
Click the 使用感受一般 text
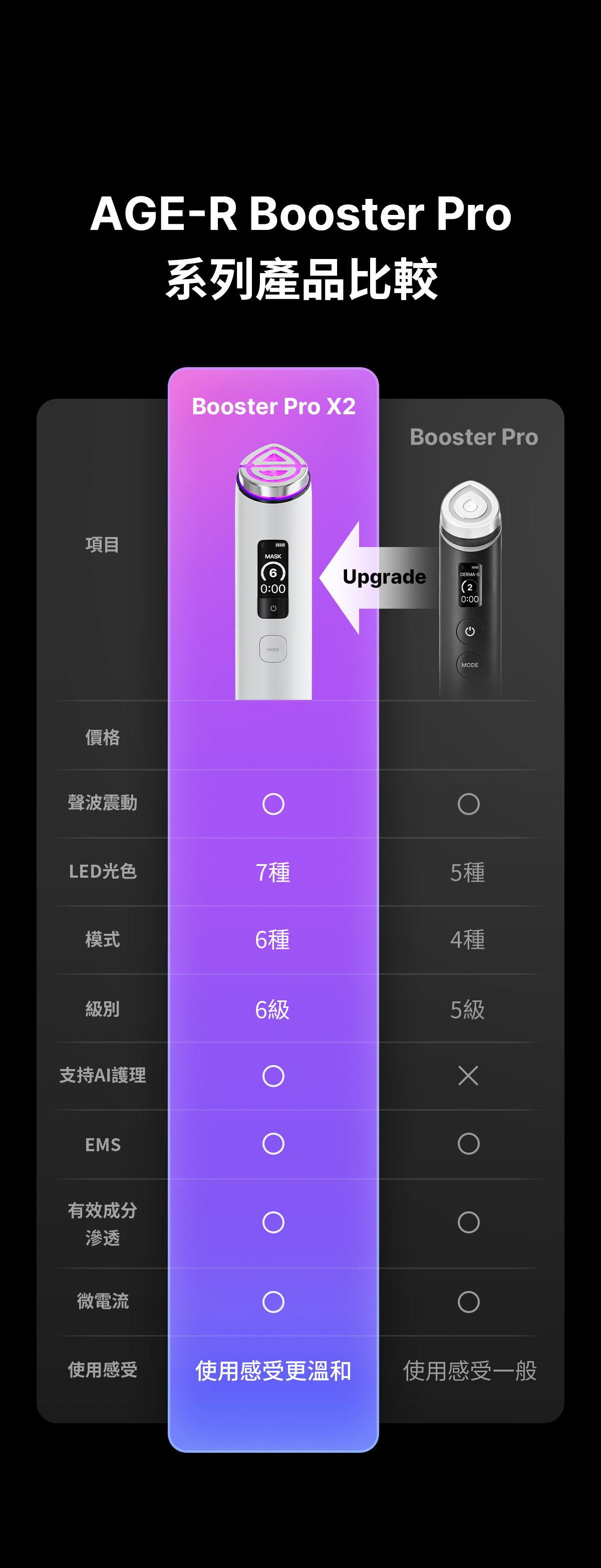470,1371
